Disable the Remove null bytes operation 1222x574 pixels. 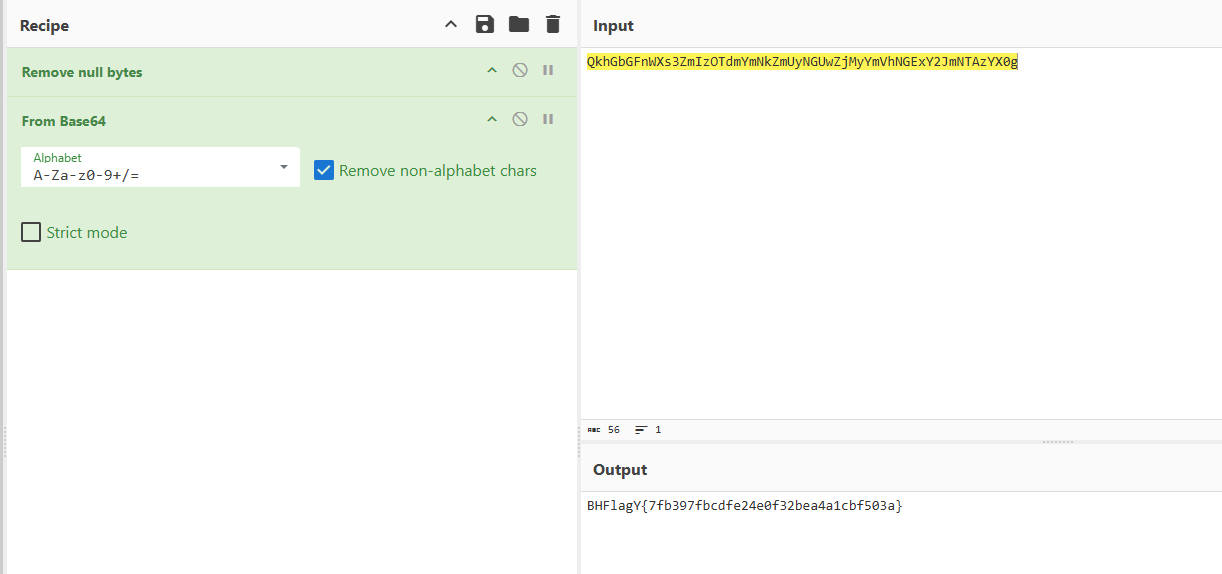click(520, 71)
